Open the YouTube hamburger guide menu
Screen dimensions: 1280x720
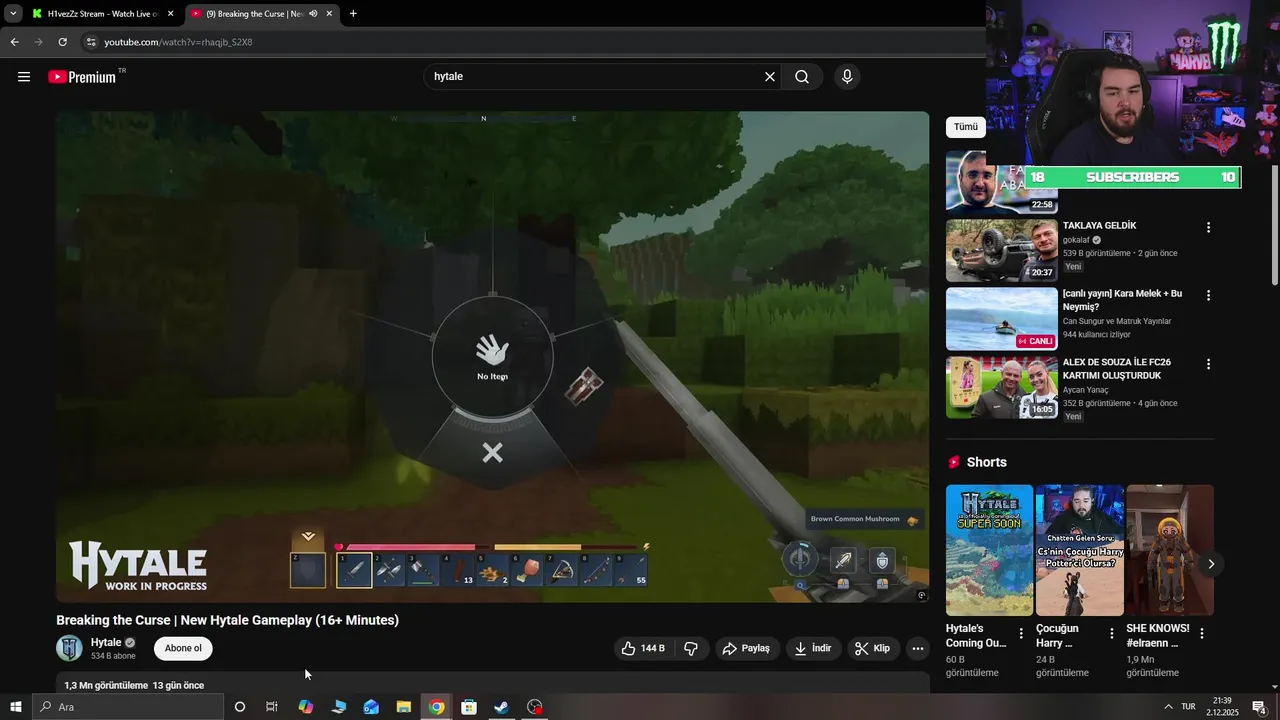(x=24, y=77)
